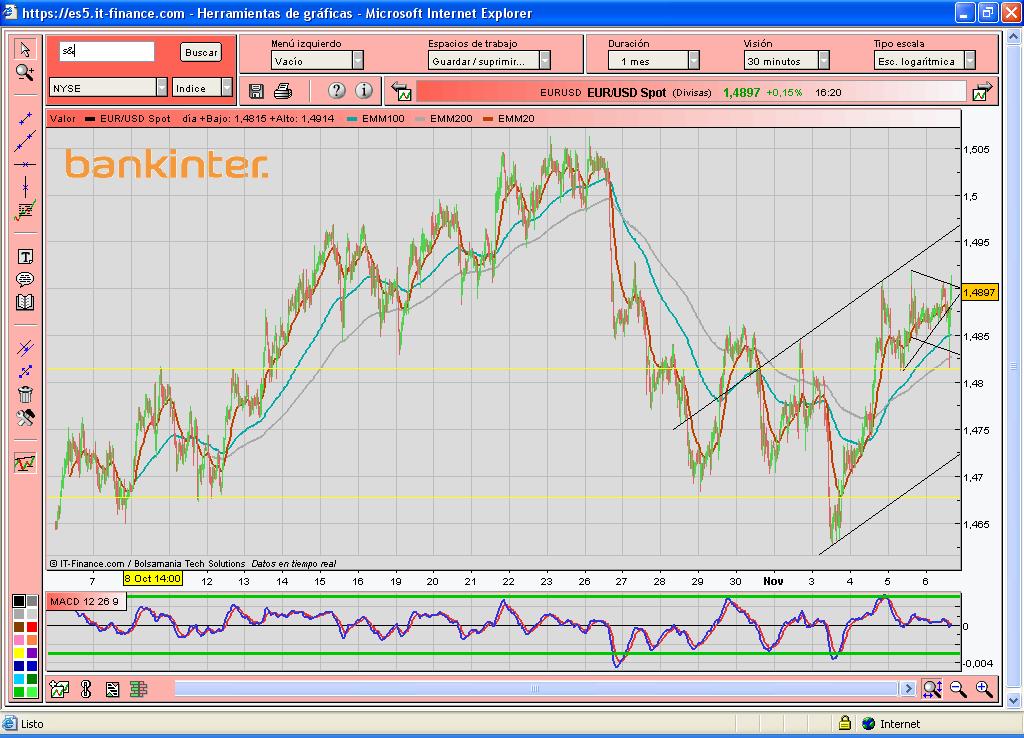Click the padlock security icon in status bar
This screenshot has height=738, width=1024.
[x=844, y=722]
